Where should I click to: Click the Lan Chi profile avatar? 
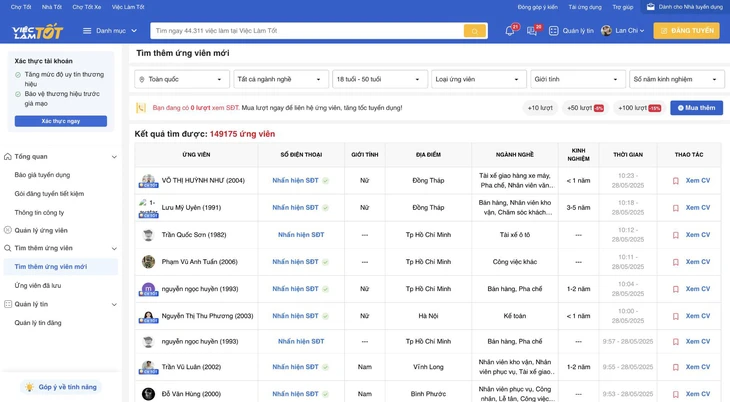(x=606, y=31)
